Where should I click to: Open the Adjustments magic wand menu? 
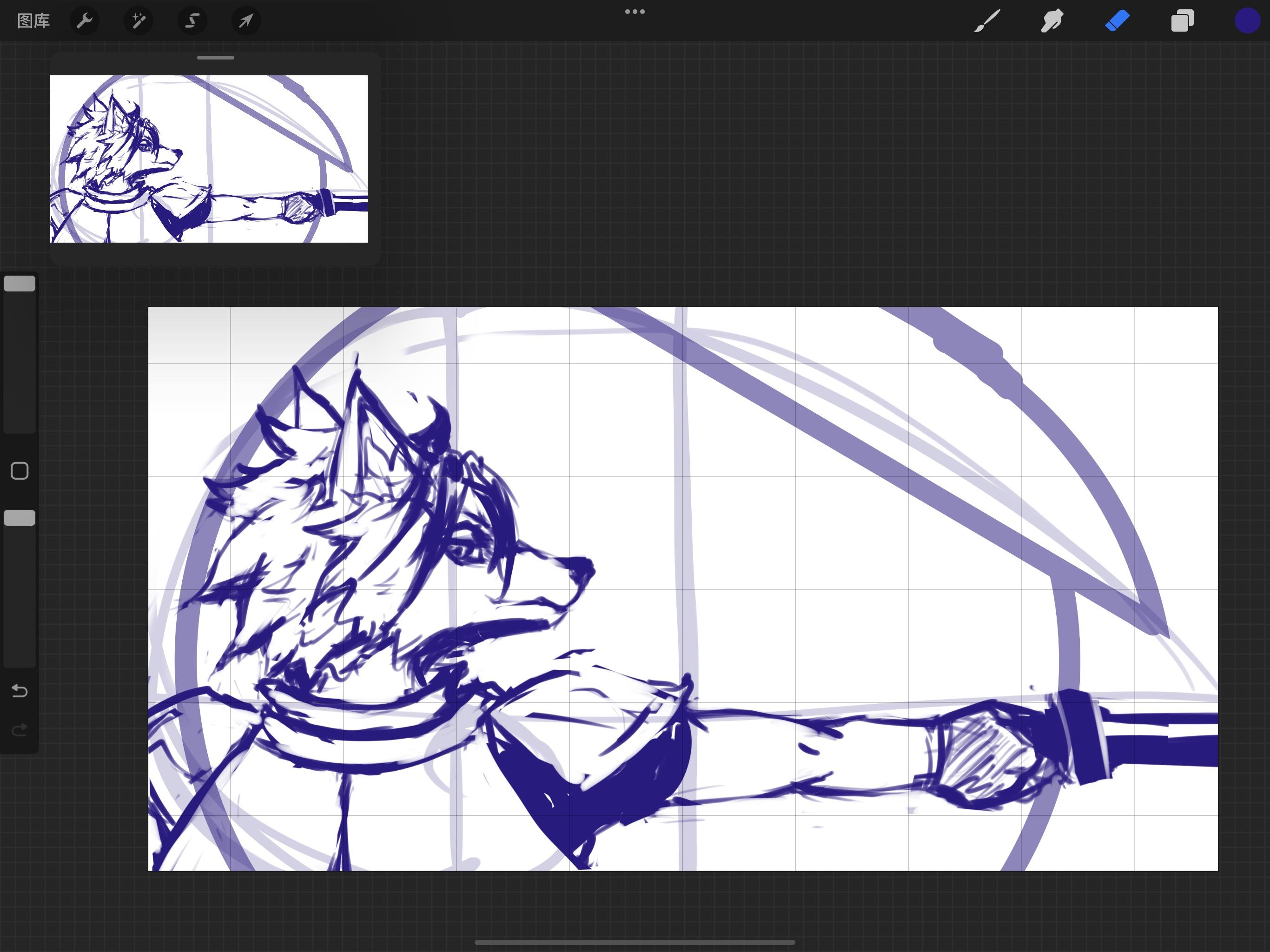139,21
